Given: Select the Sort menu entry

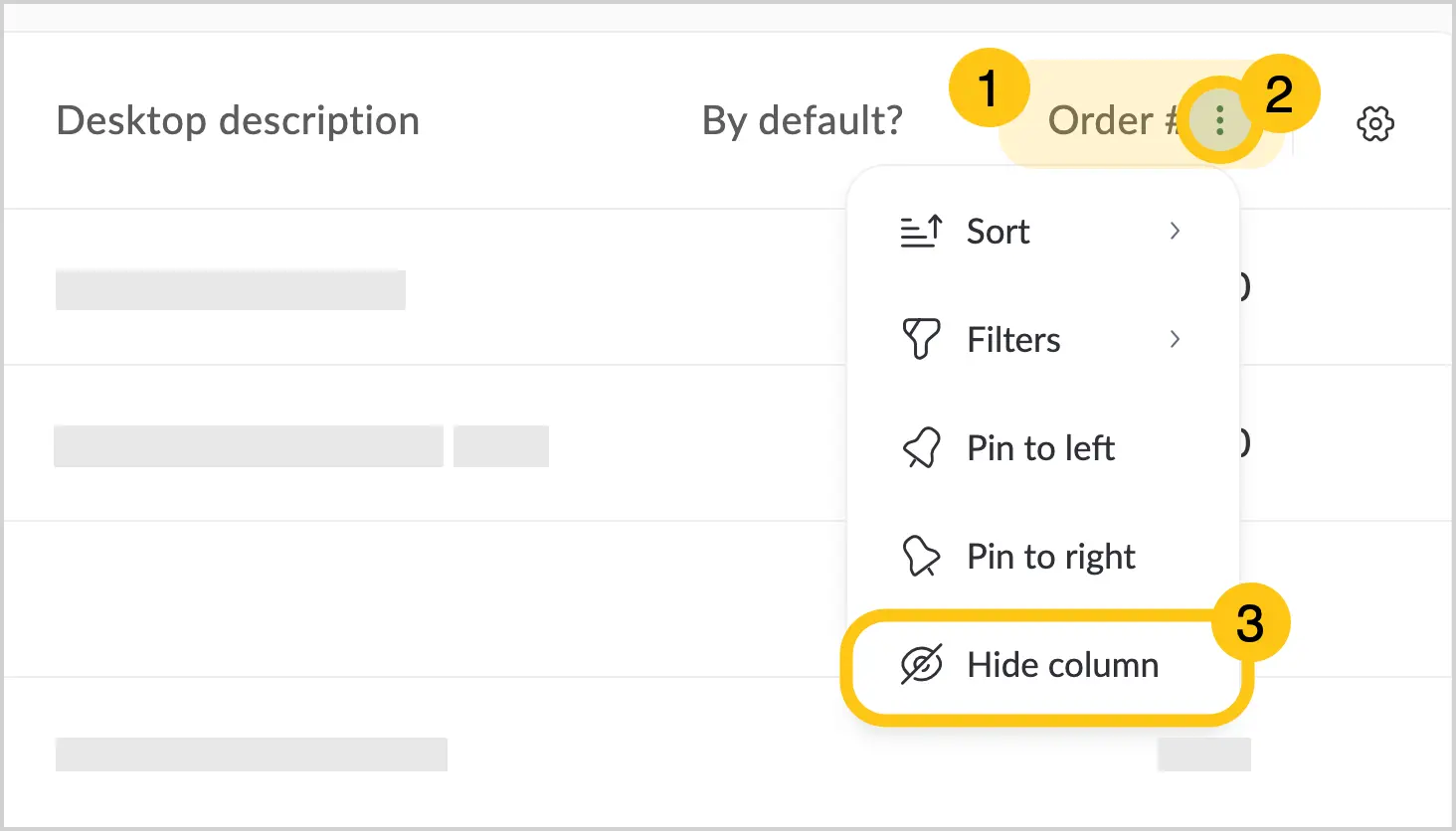Looking at the screenshot, I should point(1042,232).
